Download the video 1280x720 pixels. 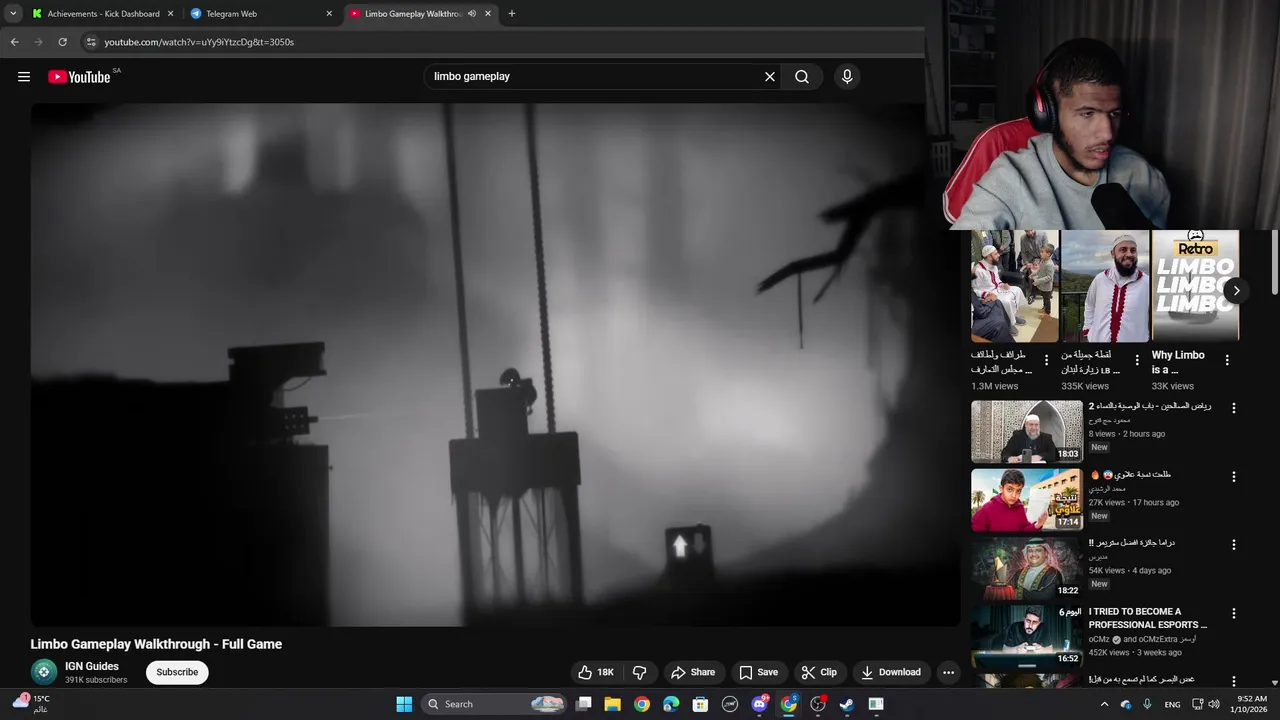891,672
